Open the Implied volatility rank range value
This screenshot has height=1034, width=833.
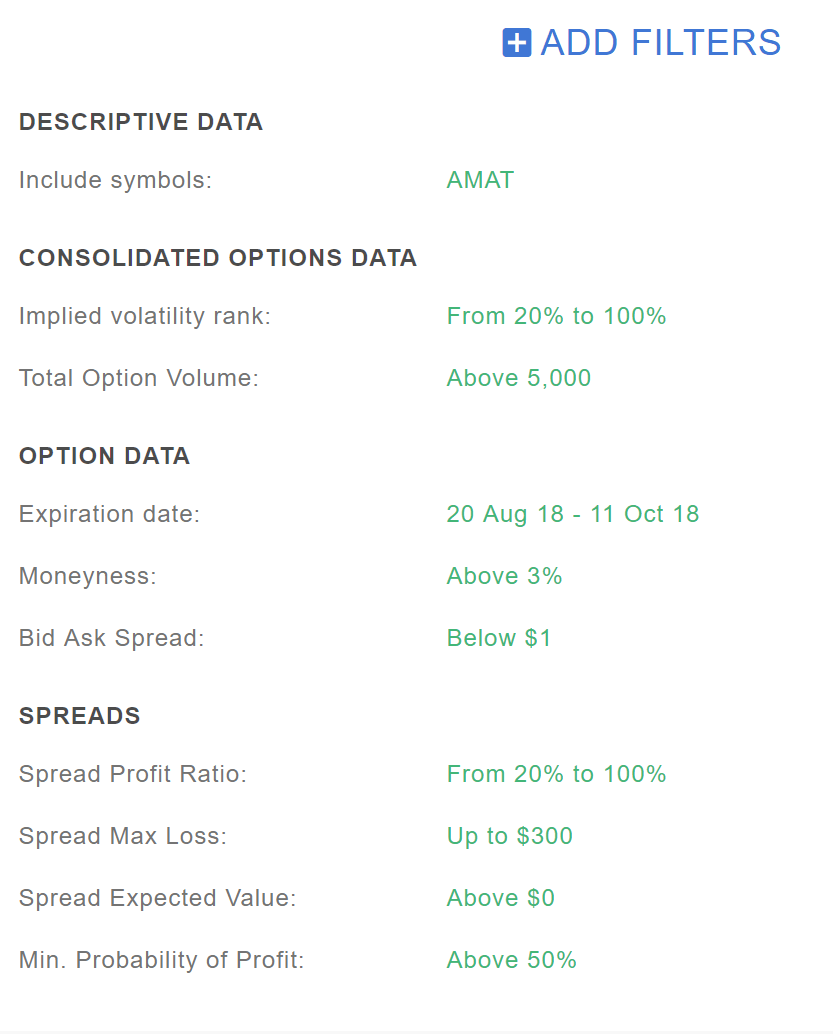(556, 316)
